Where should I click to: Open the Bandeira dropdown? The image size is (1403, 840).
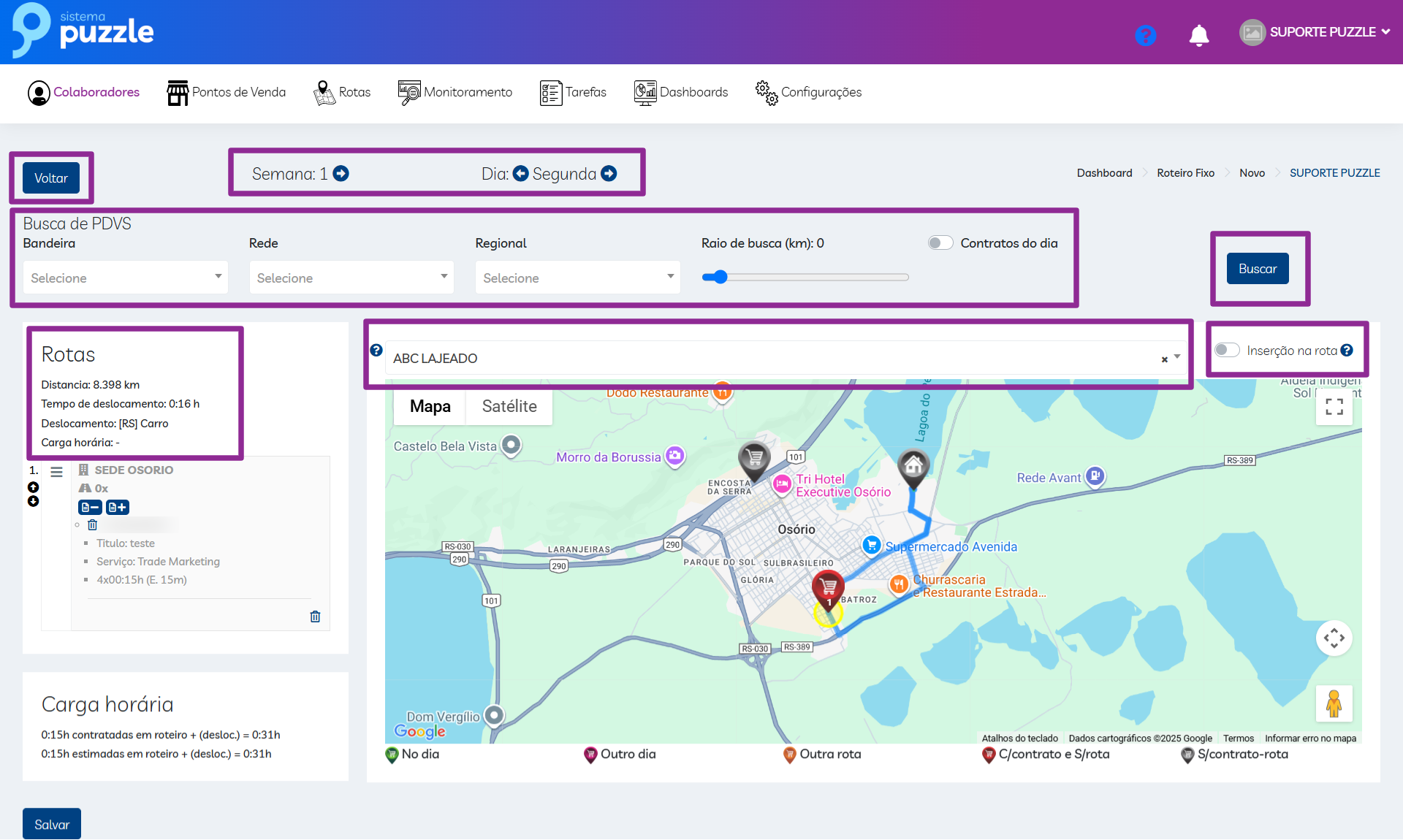point(125,278)
